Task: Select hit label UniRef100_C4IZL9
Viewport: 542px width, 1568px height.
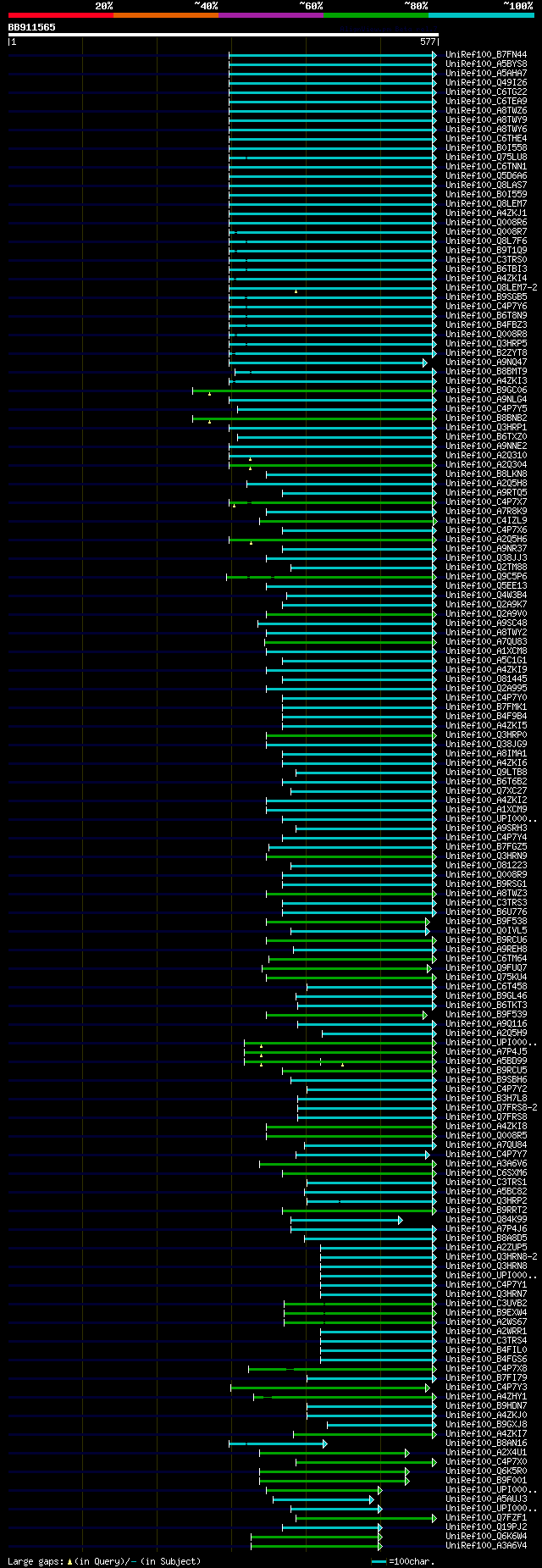Action: [486, 521]
